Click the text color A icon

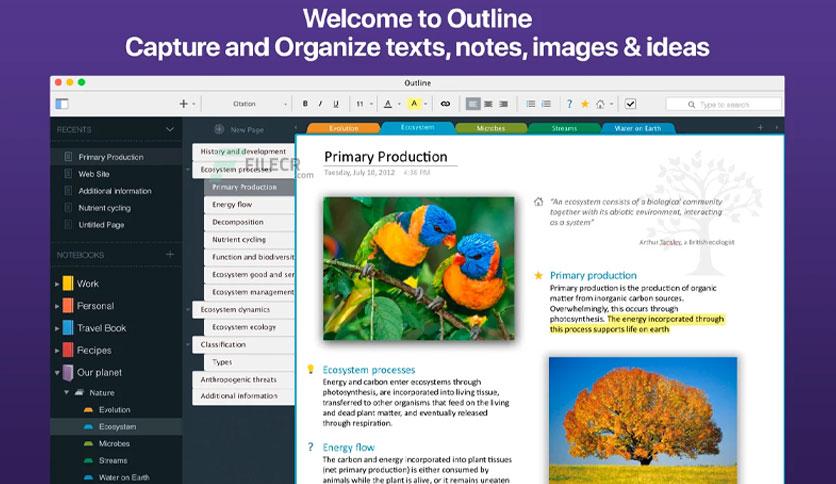(x=388, y=104)
